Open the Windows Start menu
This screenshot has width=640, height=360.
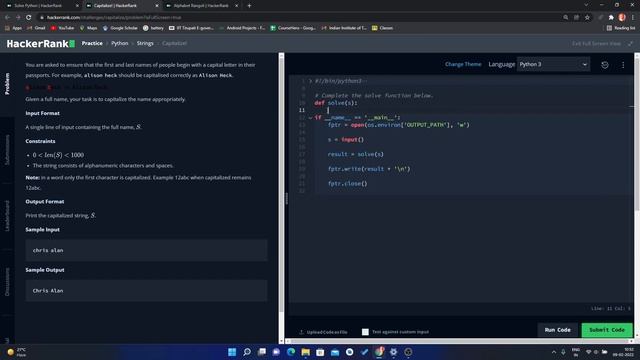point(232,352)
